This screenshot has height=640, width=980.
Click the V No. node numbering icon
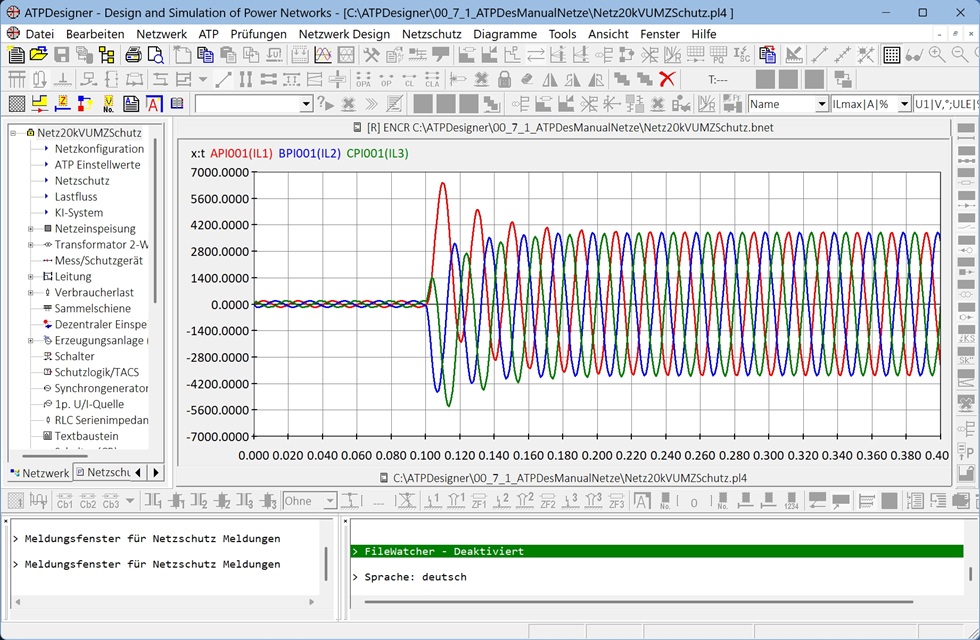tap(108, 104)
